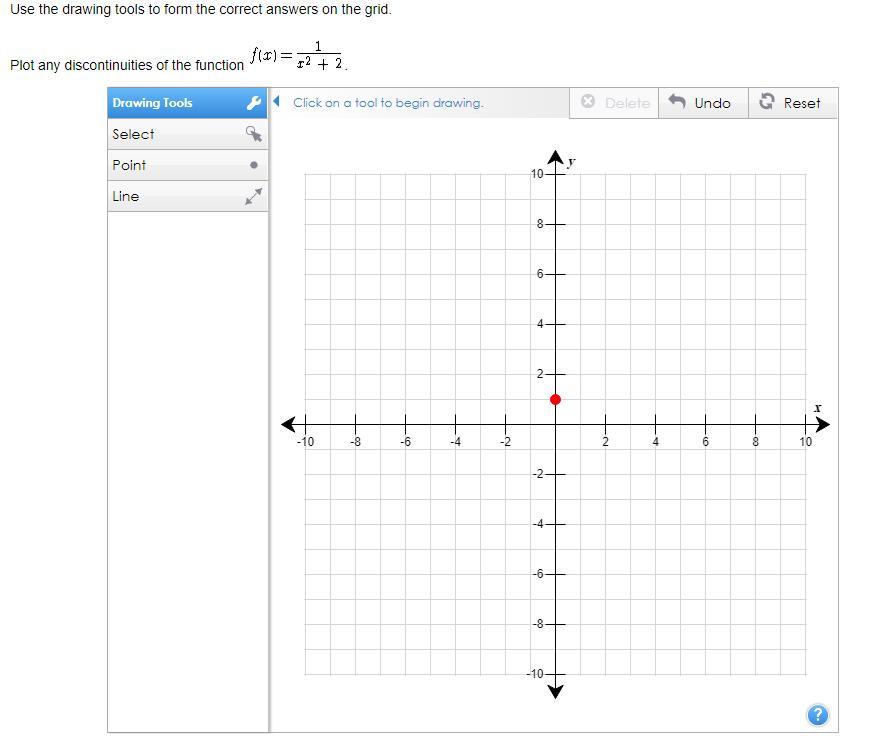Click the x-axis tick labeled 4
The image size is (892, 748).
coord(655,441)
